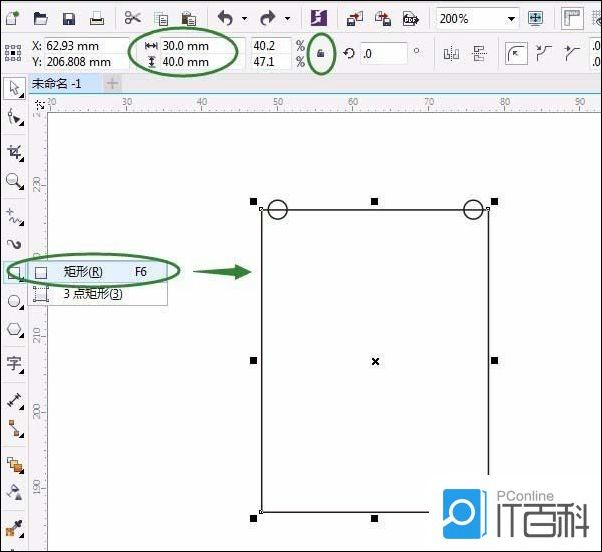This screenshot has height=552, width=602.
Task: Select the Pick tool arrow
Action: point(14,88)
